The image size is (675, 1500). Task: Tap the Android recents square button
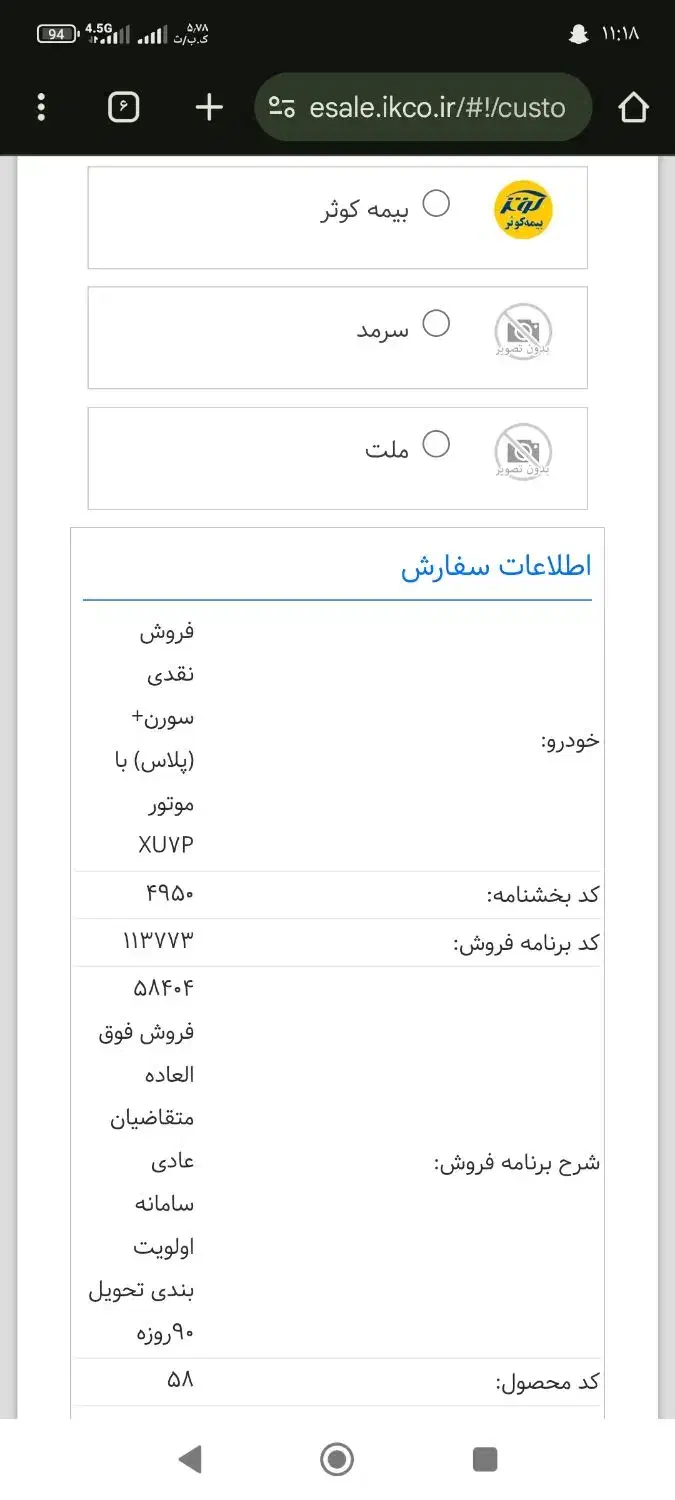click(484, 1459)
